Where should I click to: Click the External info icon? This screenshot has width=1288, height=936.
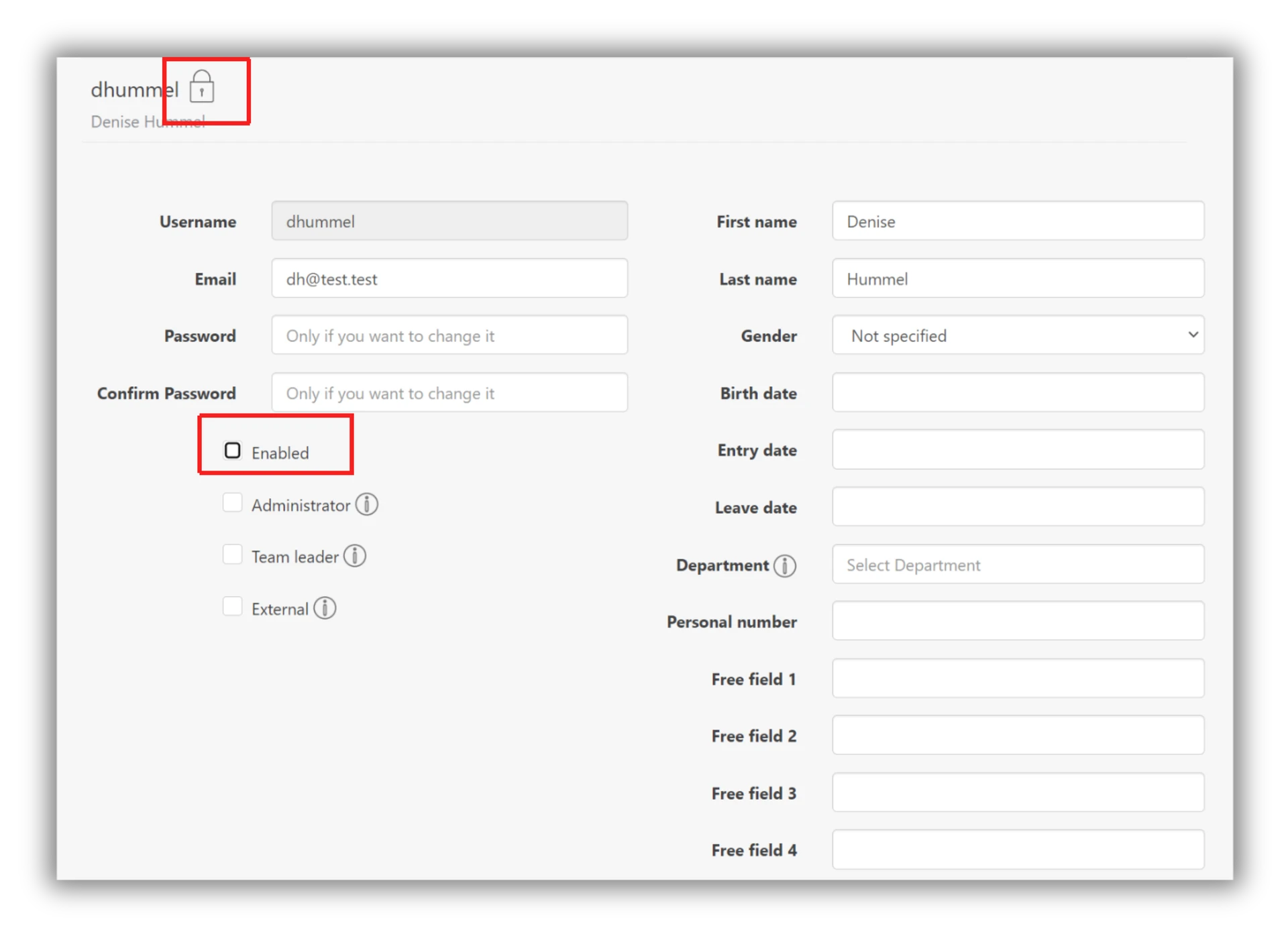(325, 608)
